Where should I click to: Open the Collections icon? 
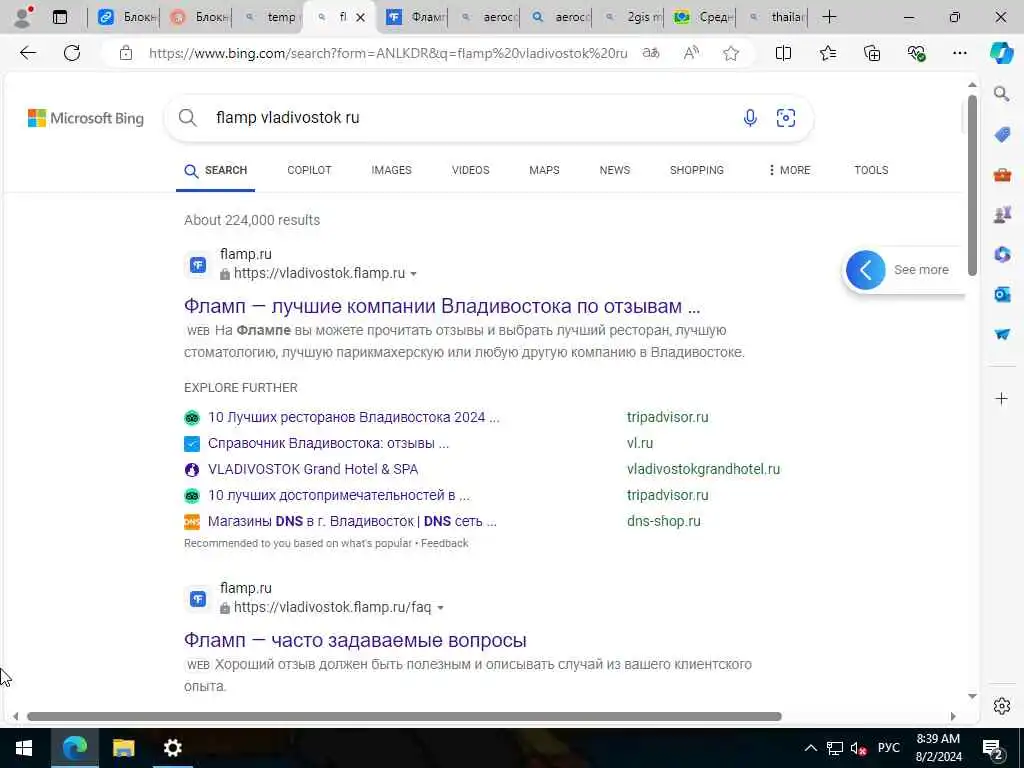coord(872,53)
